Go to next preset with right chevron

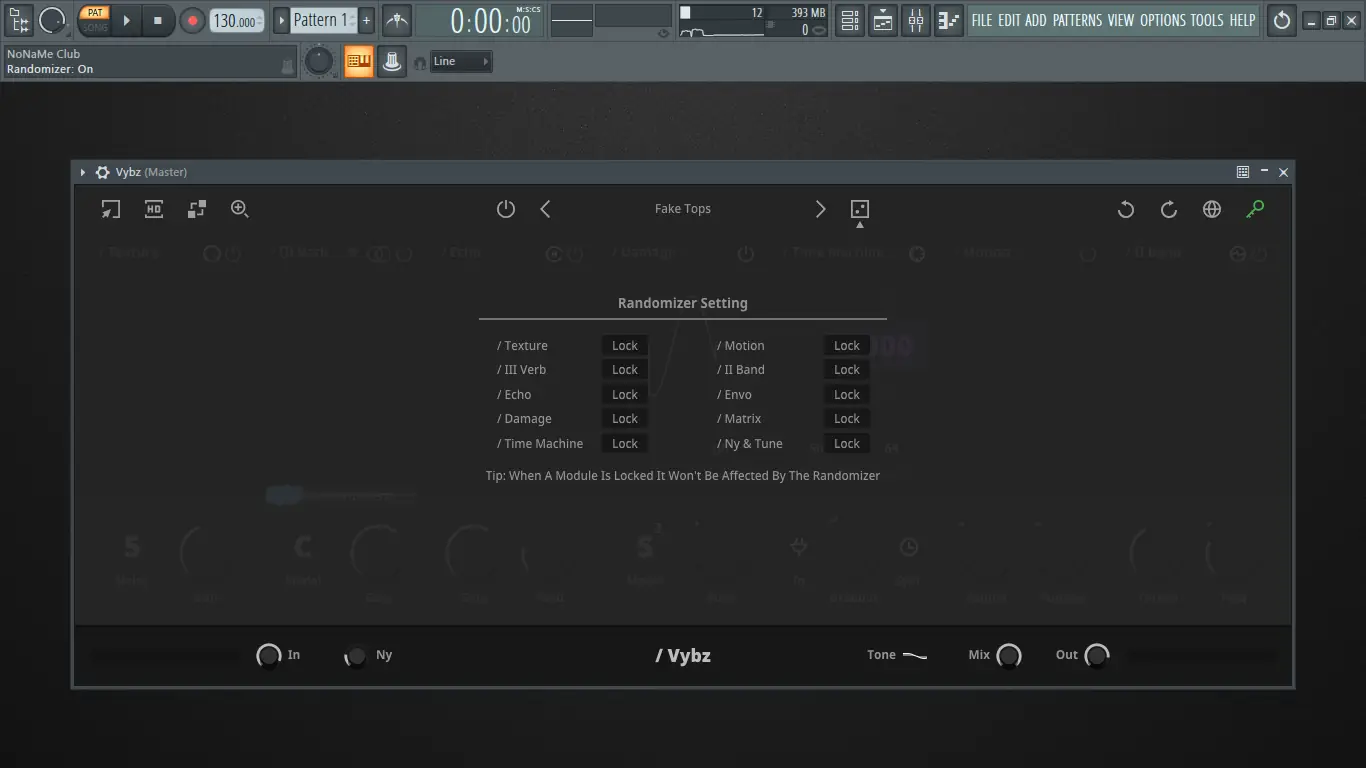click(821, 209)
